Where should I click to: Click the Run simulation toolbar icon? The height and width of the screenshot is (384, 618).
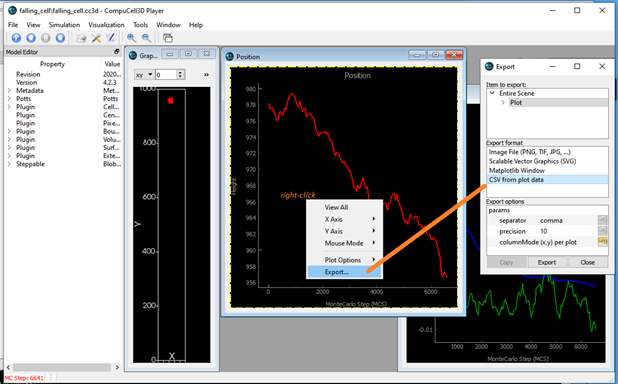coord(16,38)
